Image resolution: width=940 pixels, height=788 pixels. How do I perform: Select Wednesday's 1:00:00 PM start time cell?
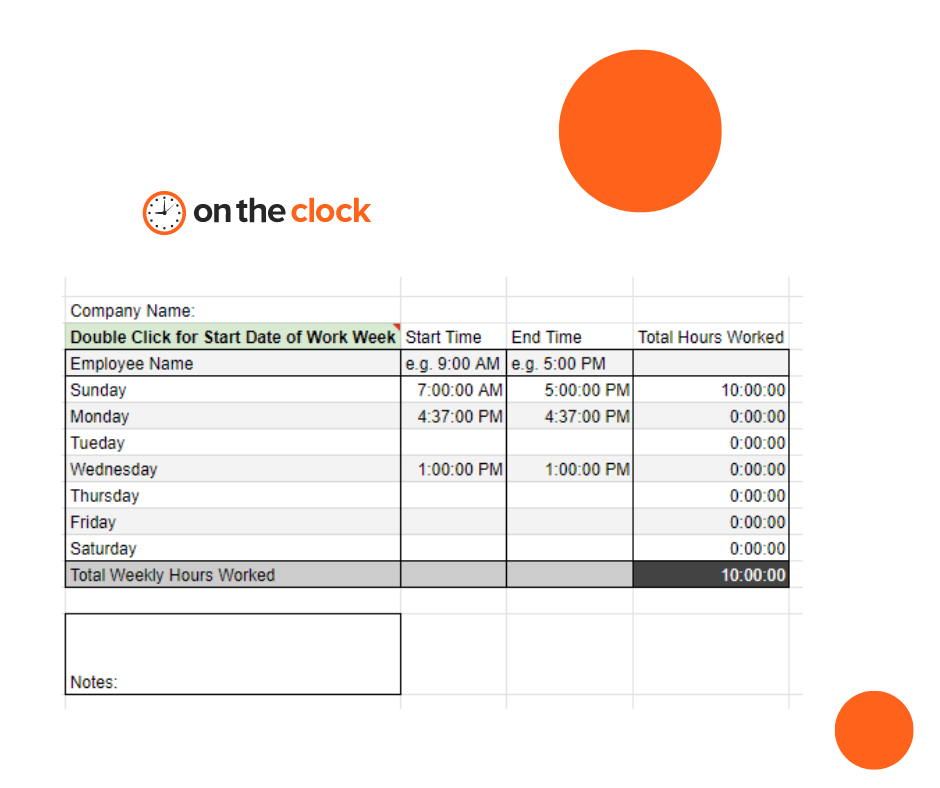coord(455,469)
